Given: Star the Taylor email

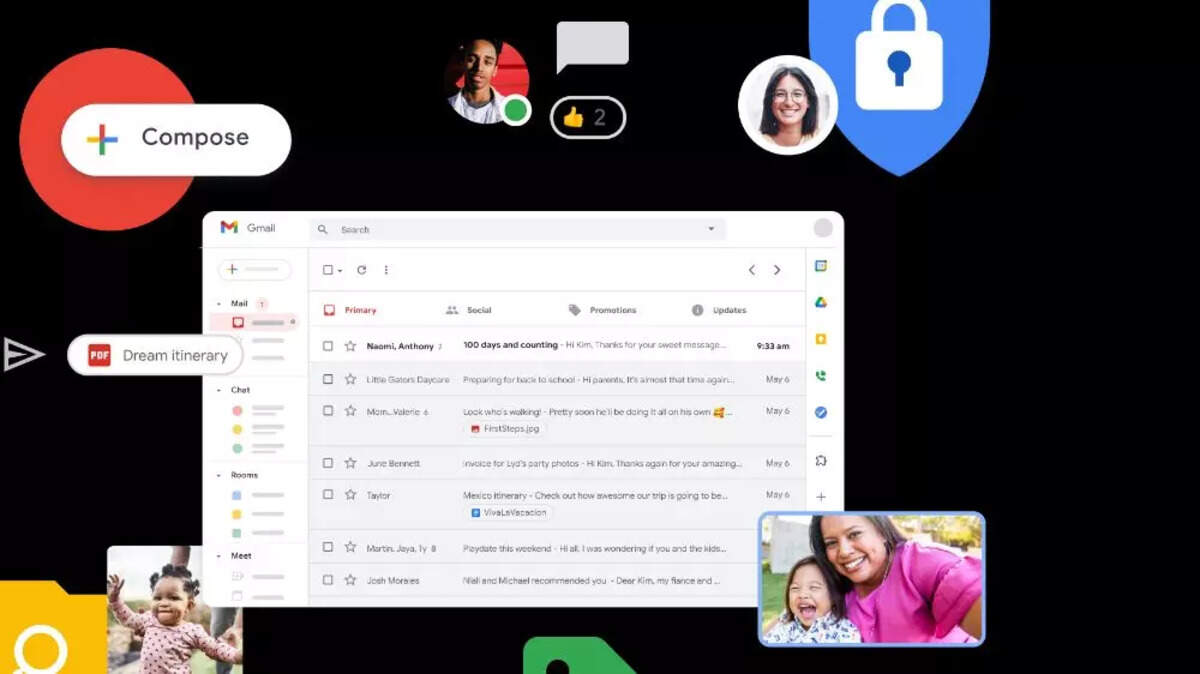Looking at the screenshot, I should (350, 495).
